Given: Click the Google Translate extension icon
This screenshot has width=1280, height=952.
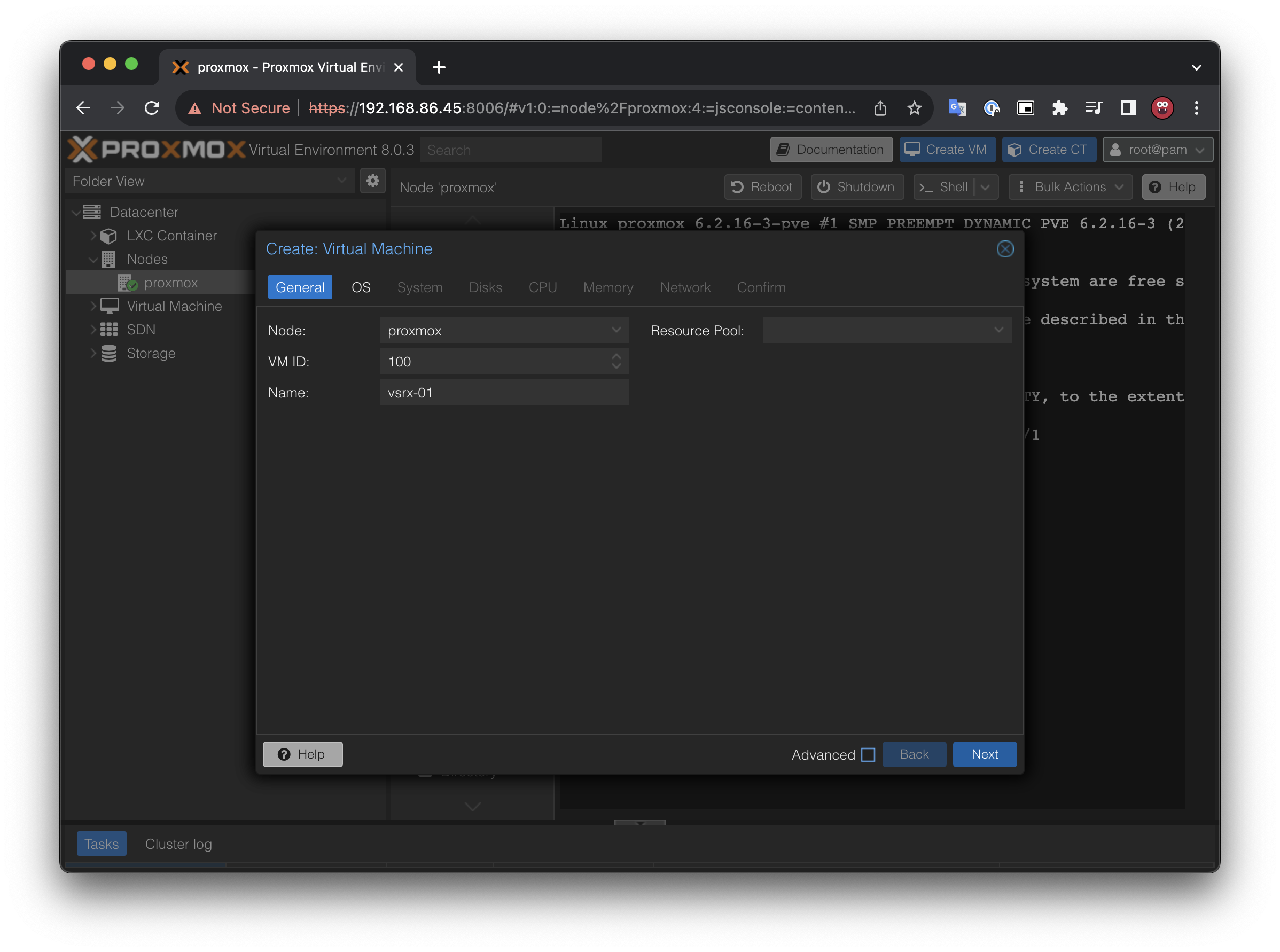Looking at the screenshot, I should (x=957, y=108).
